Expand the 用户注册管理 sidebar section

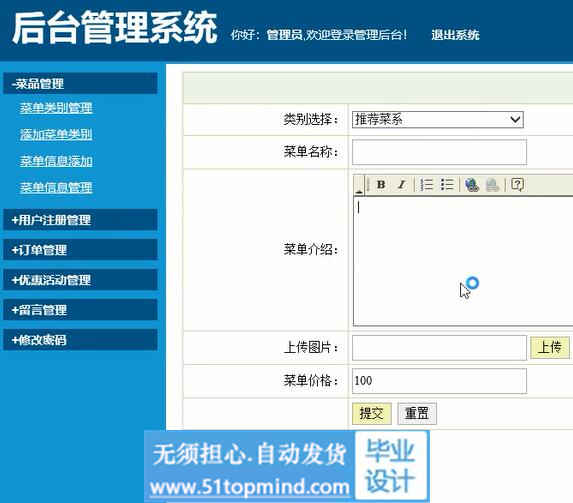80,220
